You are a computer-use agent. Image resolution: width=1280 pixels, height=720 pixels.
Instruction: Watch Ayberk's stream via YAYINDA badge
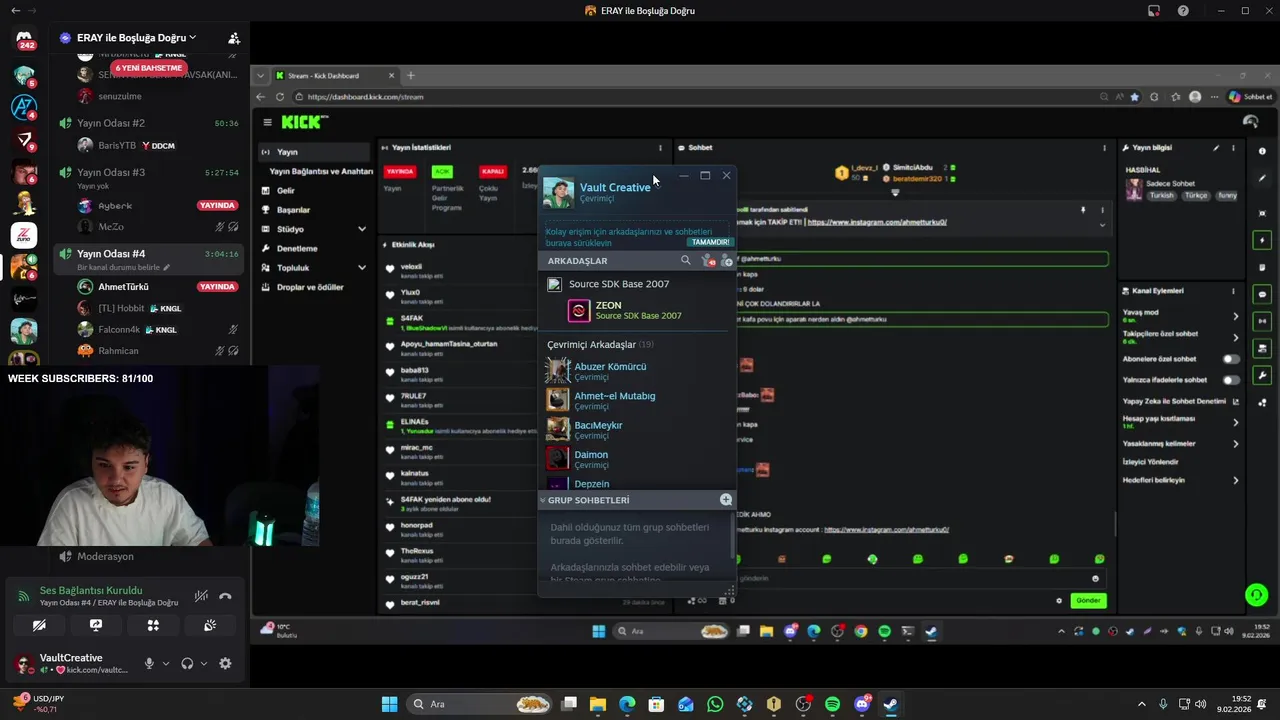[x=217, y=206]
